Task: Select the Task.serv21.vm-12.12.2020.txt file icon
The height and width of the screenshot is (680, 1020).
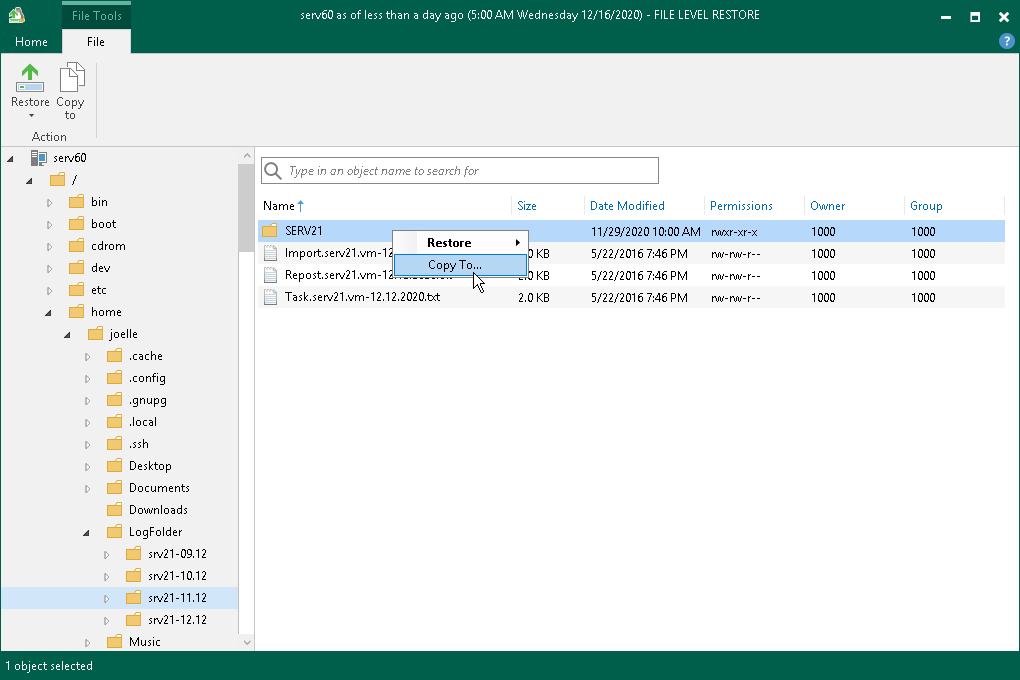Action: point(269,297)
